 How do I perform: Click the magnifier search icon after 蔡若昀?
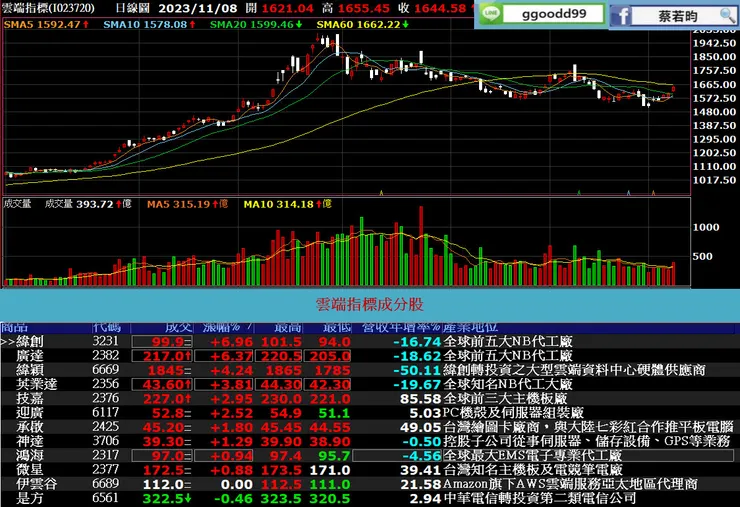[x=727, y=16]
